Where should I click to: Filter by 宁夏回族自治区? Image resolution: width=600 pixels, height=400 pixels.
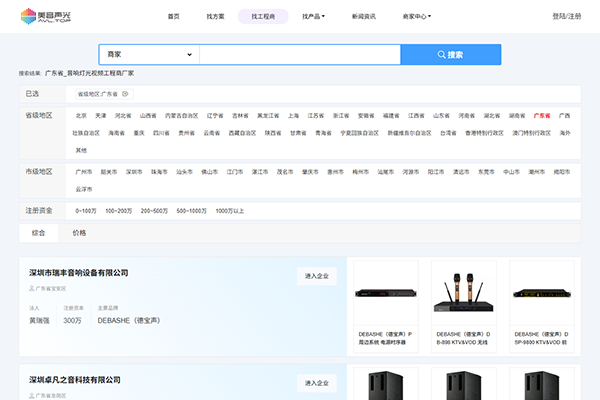click(x=359, y=133)
